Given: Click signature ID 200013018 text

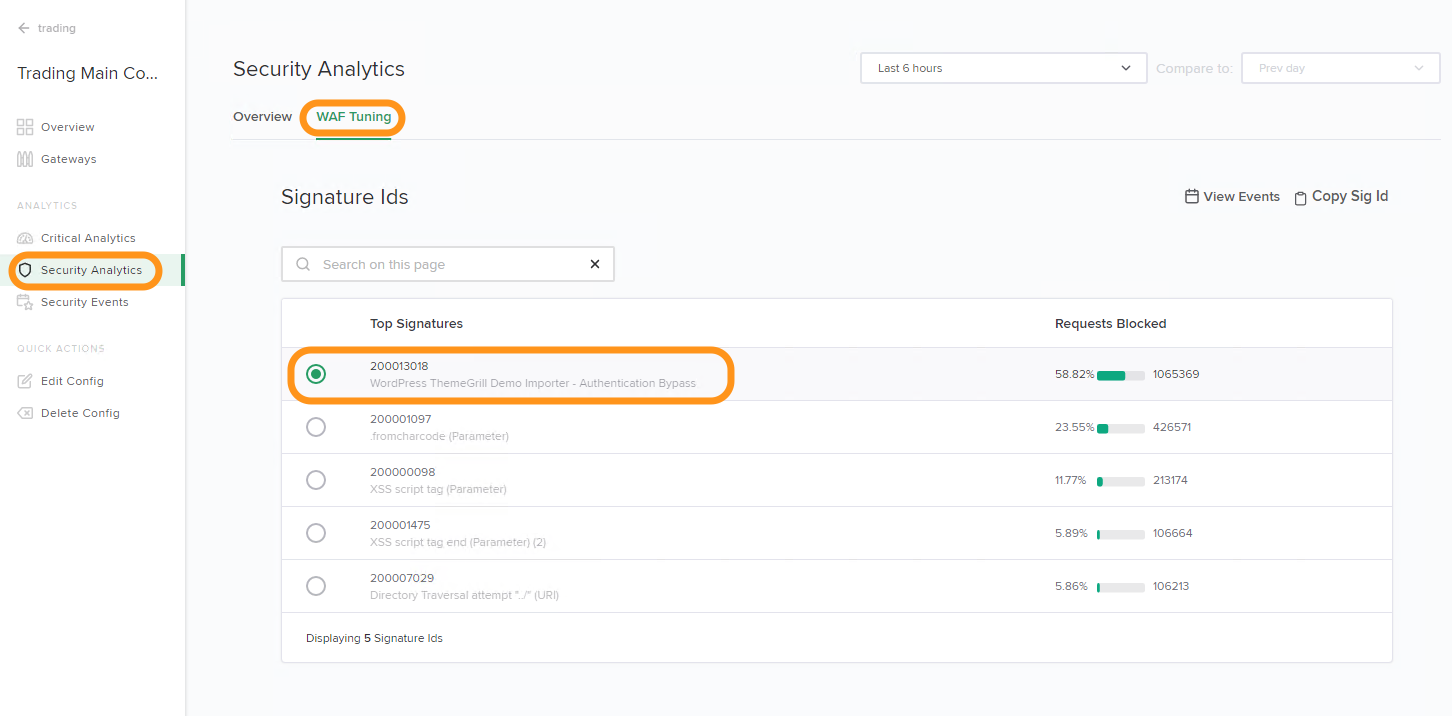Looking at the screenshot, I should click(399, 366).
